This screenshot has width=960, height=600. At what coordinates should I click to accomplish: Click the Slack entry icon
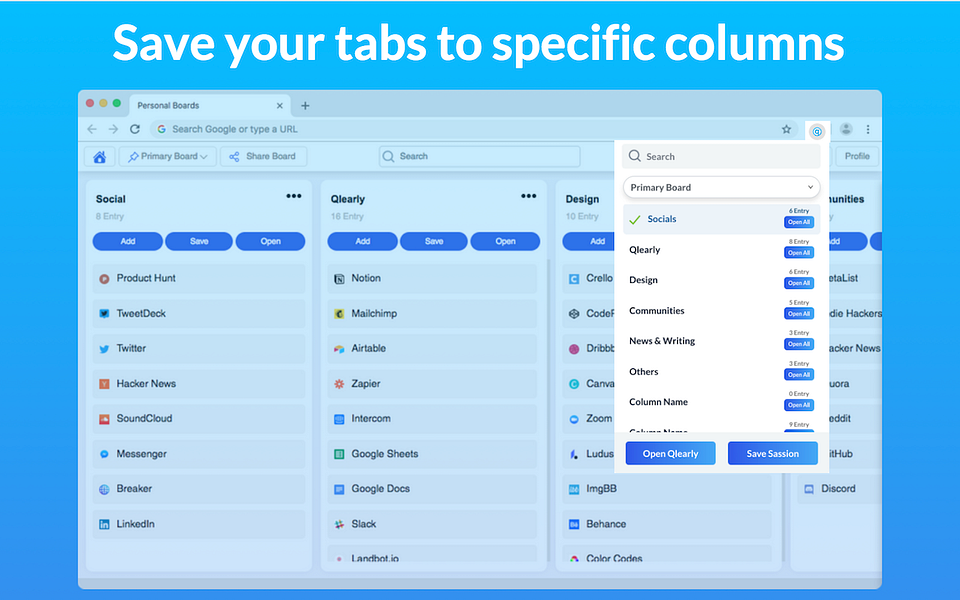339,525
